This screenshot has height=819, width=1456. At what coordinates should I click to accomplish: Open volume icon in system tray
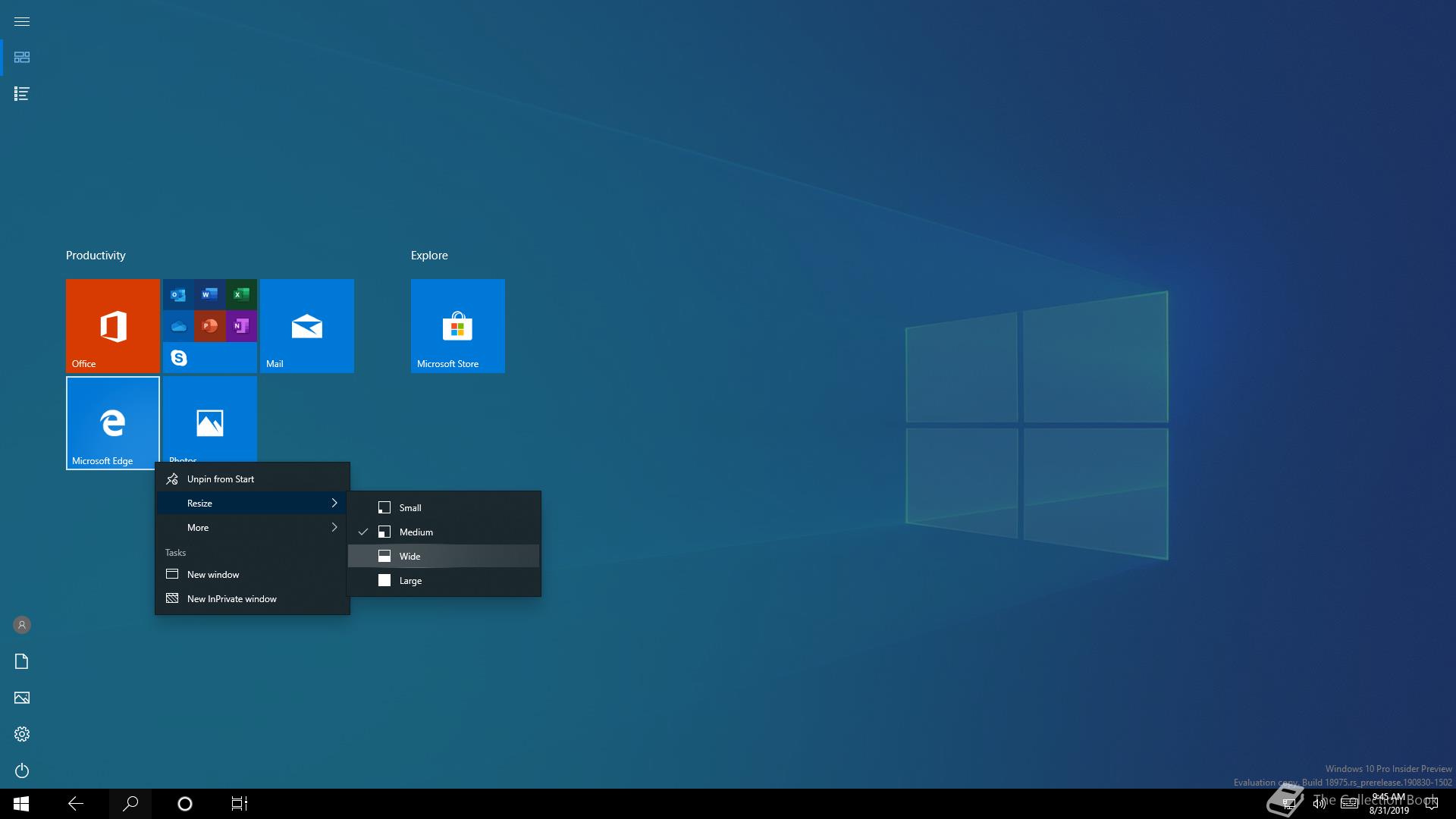(x=1319, y=804)
